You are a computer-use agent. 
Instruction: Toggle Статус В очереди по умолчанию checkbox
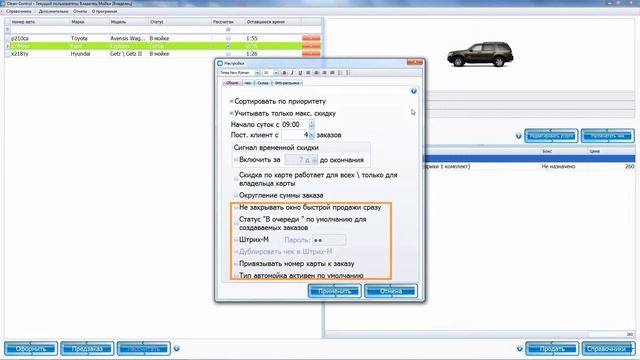point(236,223)
